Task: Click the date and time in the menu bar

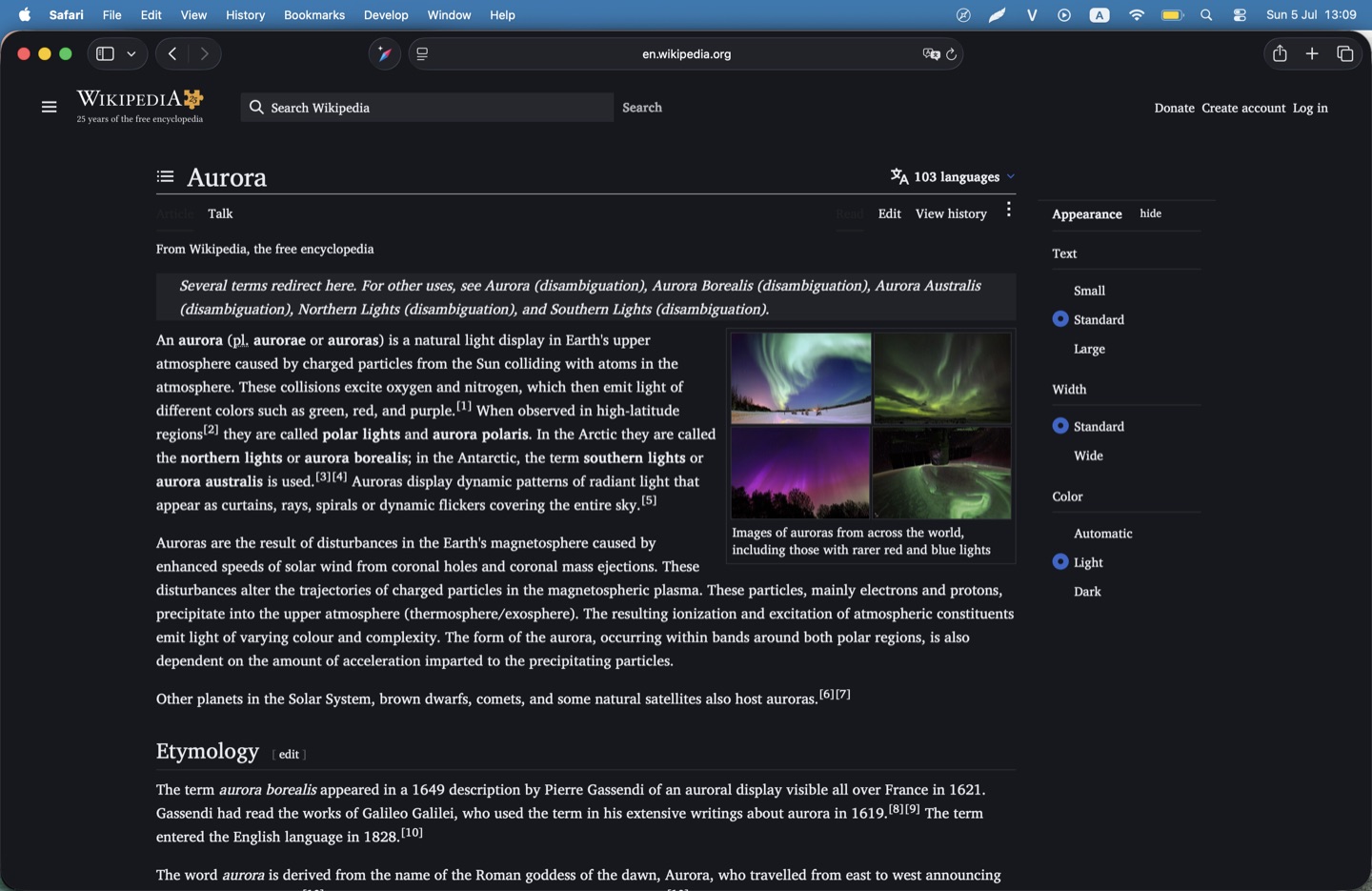Action: tap(1311, 15)
